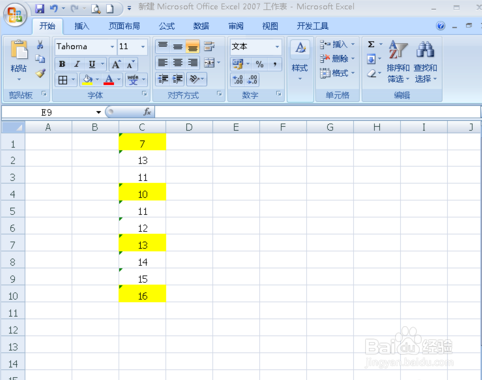
Task: Open the font size dropdown showing 11
Action: click(143, 46)
